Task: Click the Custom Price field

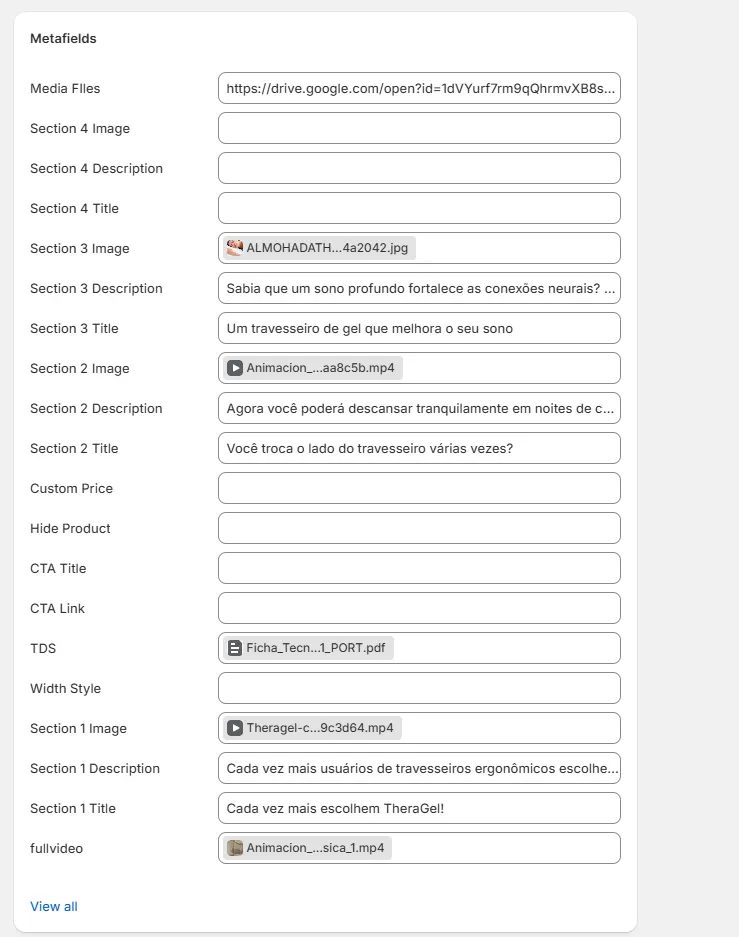Action: 419,489
